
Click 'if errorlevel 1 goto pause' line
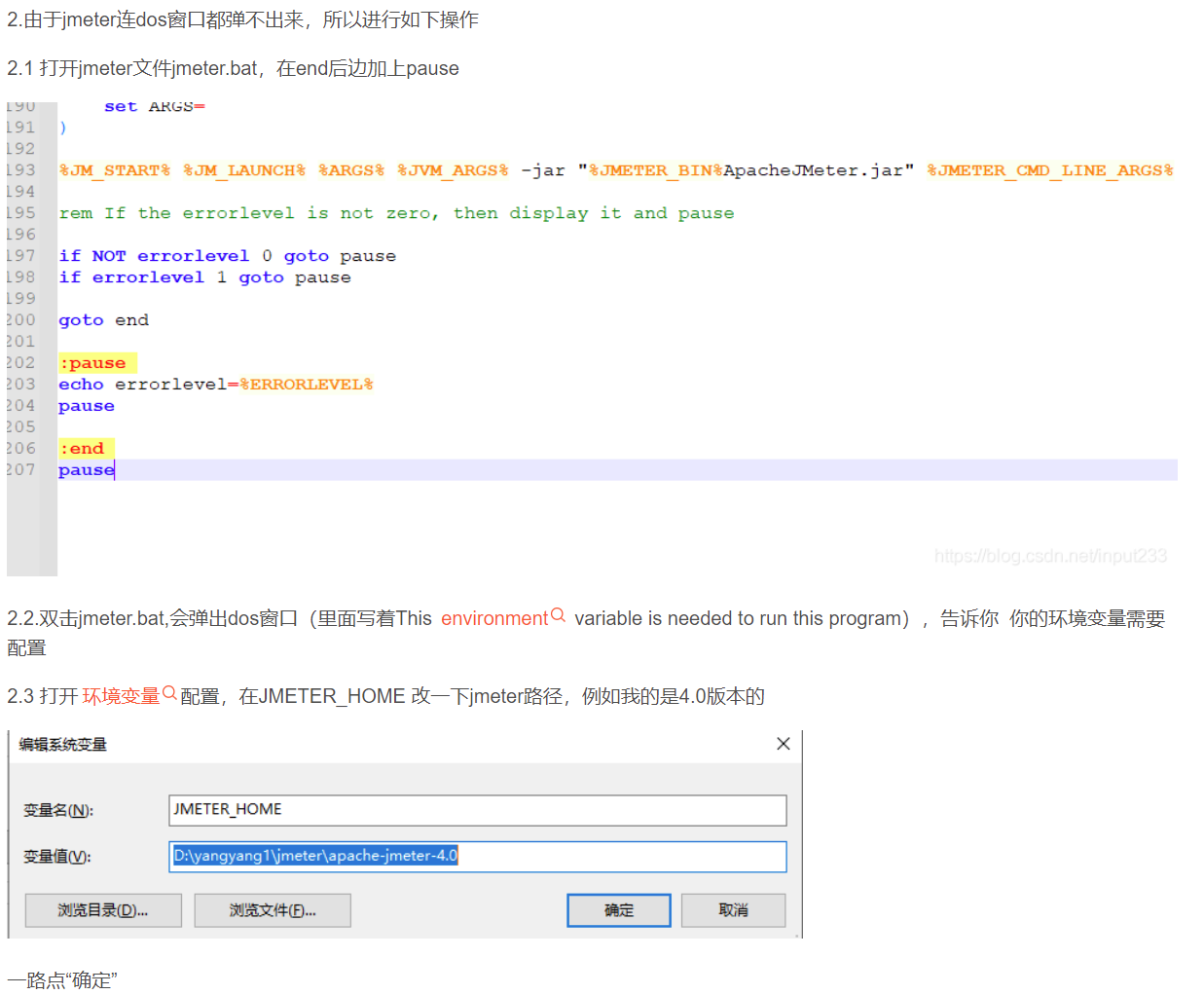[x=205, y=277]
